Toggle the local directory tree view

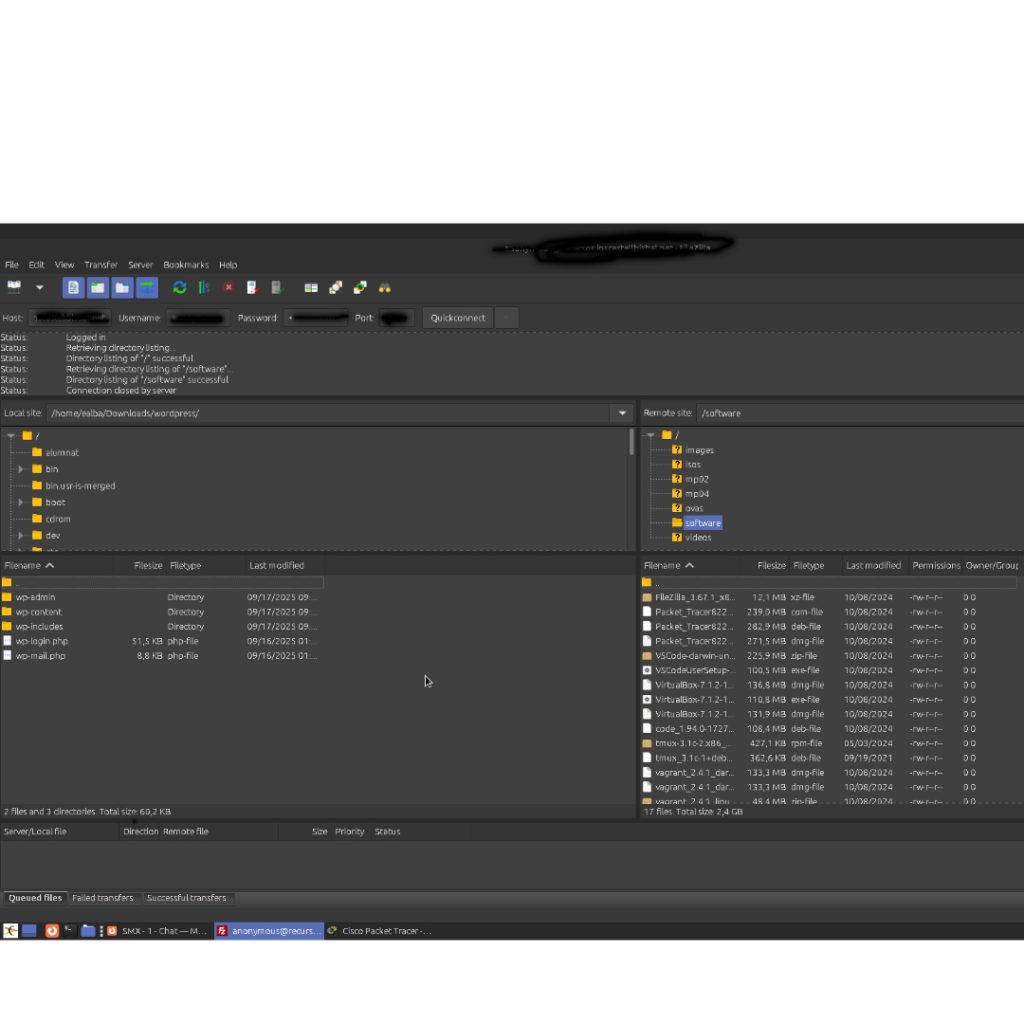coord(98,288)
